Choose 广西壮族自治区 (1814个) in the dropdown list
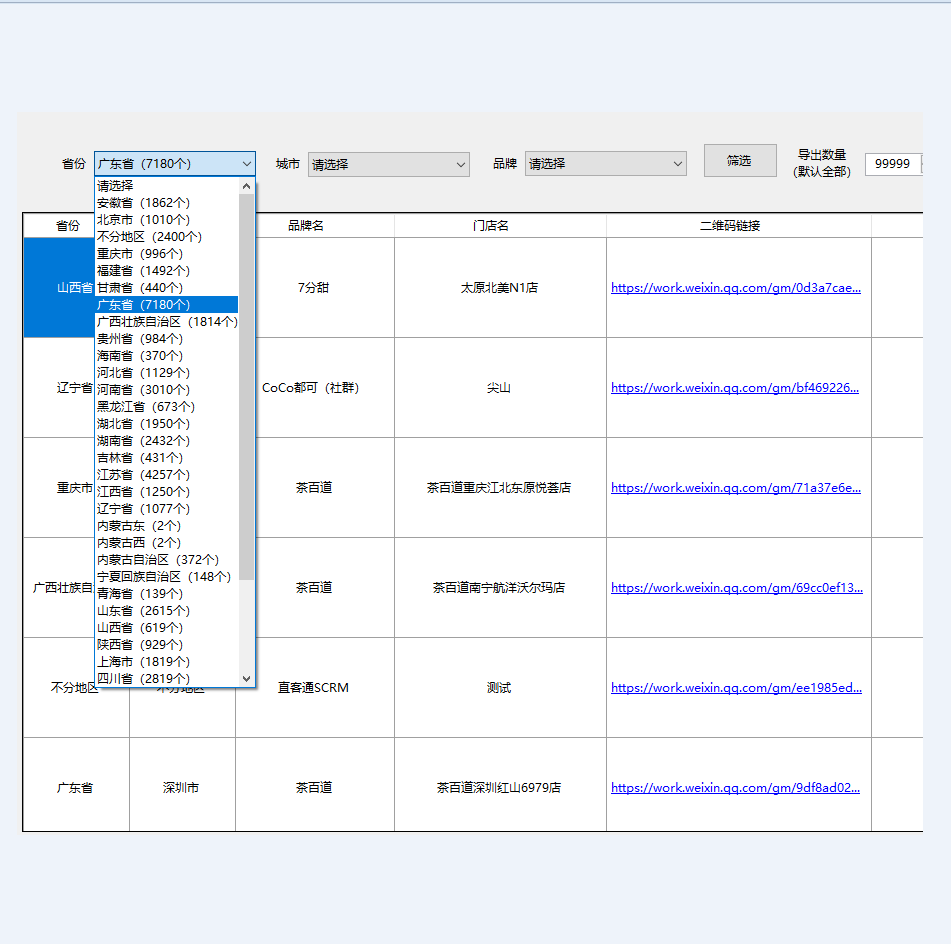951x950 pixels. [x=166, y=322]
